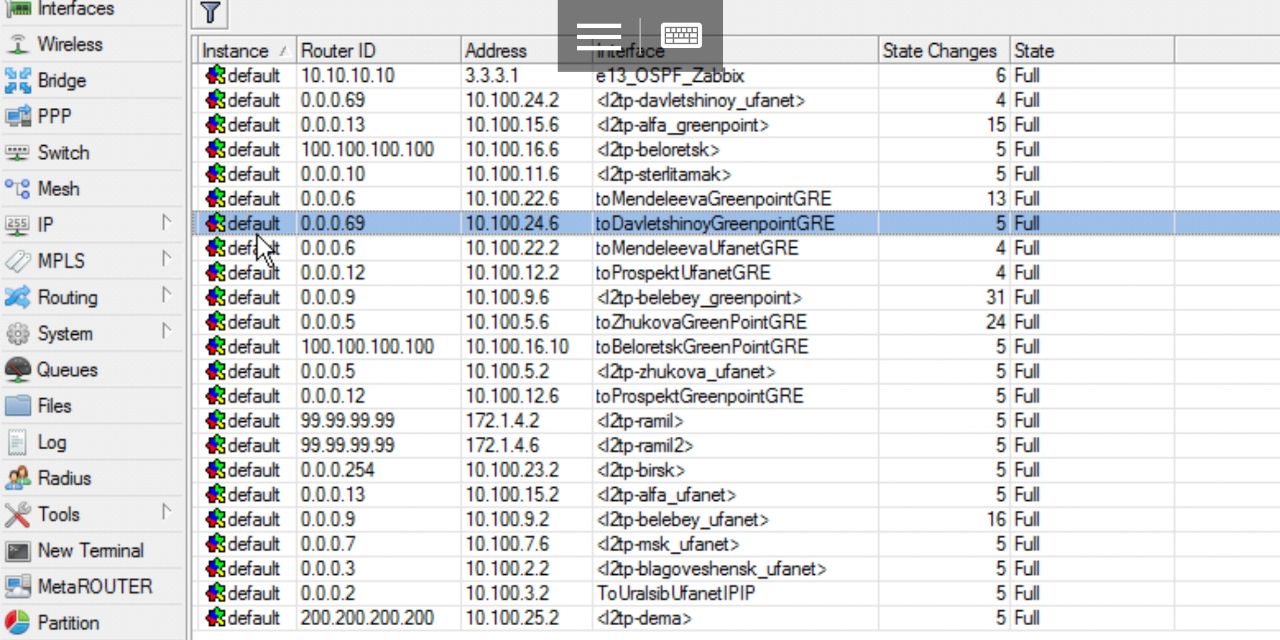
Task: Click the IP sidebar icon
Action: coord(17,225)
